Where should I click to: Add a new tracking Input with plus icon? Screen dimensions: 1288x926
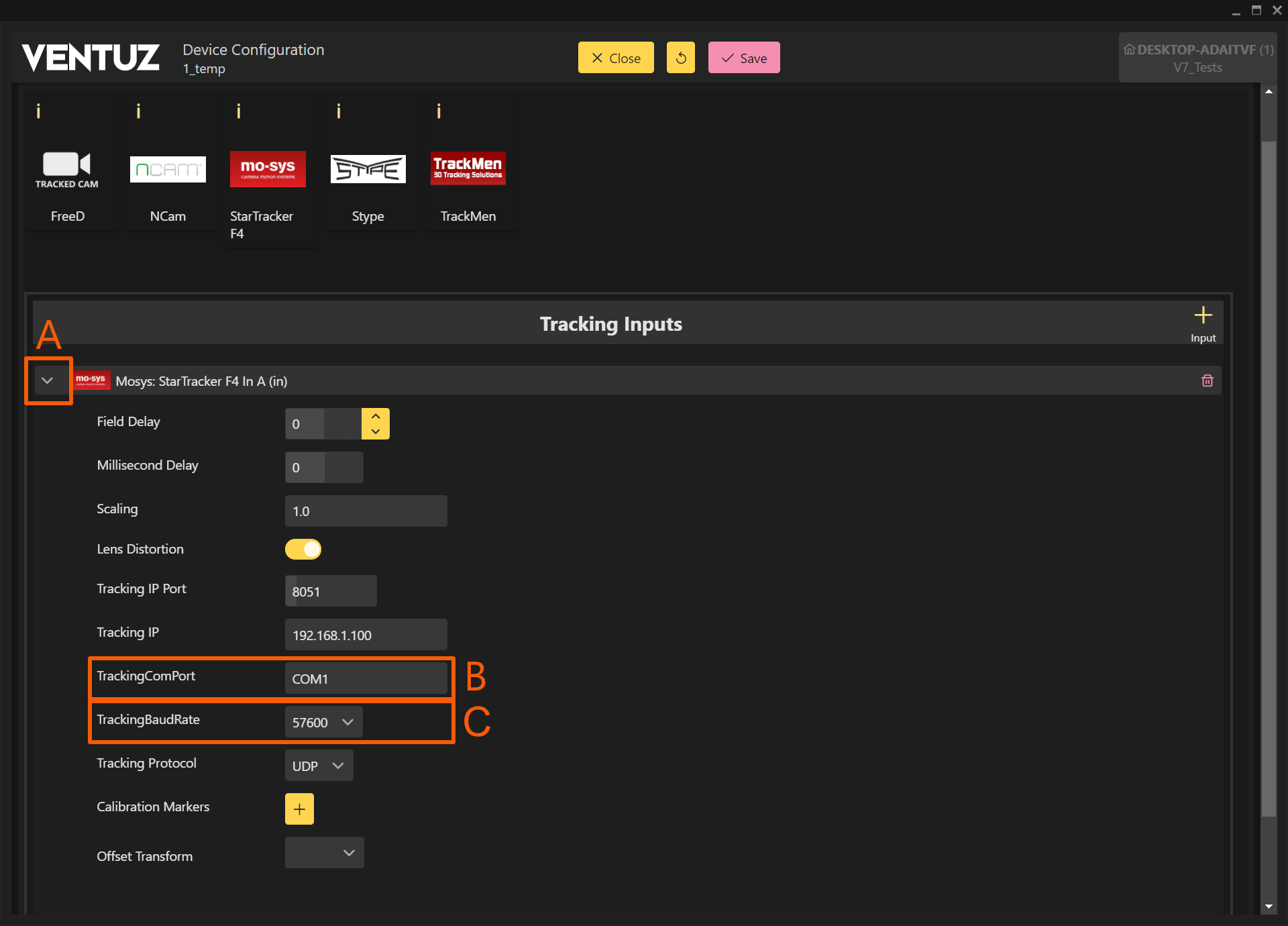(x=1203, y=315)
